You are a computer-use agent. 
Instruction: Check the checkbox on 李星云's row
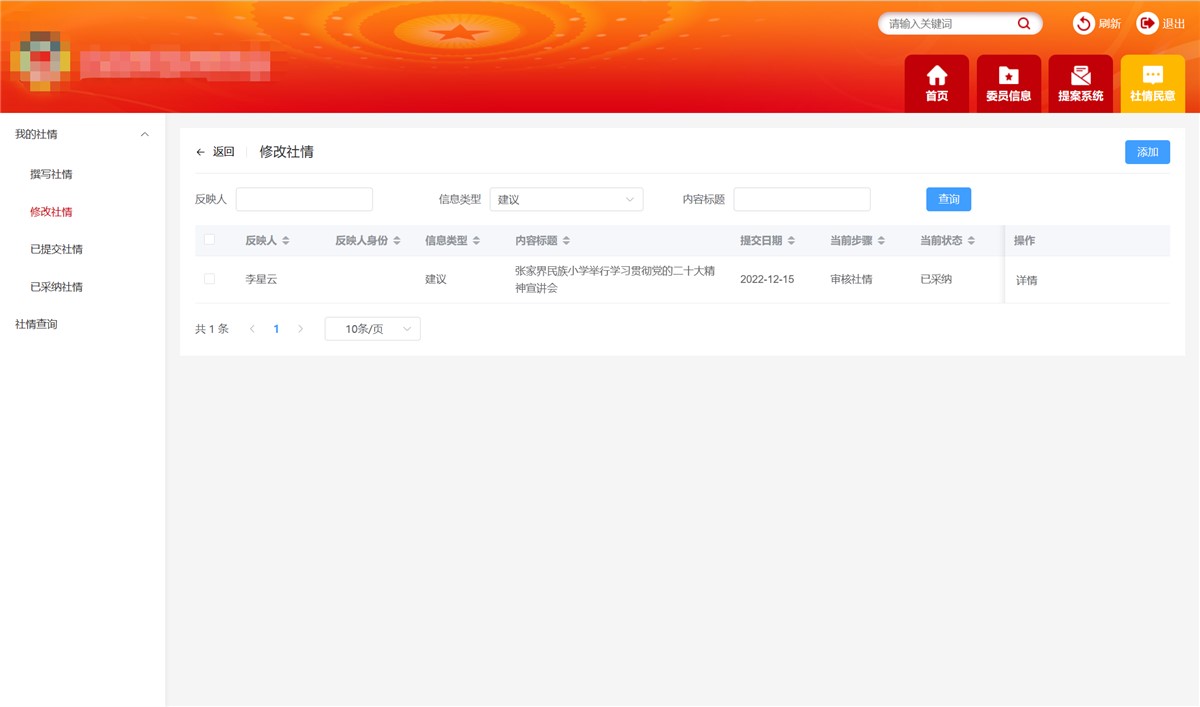tap(210, 279)
